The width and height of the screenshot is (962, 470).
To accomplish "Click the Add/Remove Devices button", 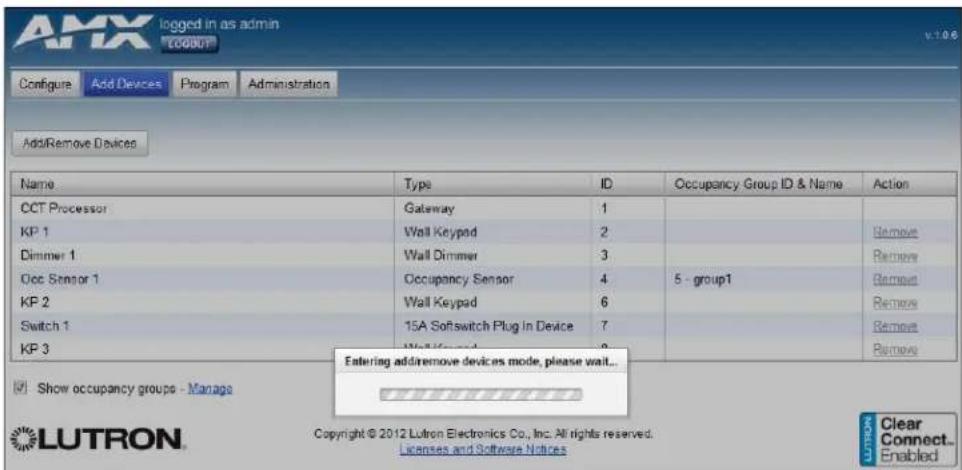I will click(80, 143).
